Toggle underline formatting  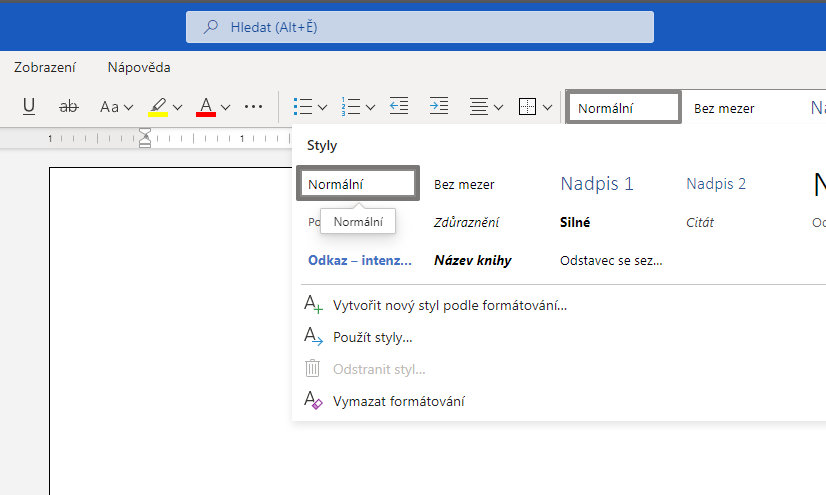tap(29, 106)
